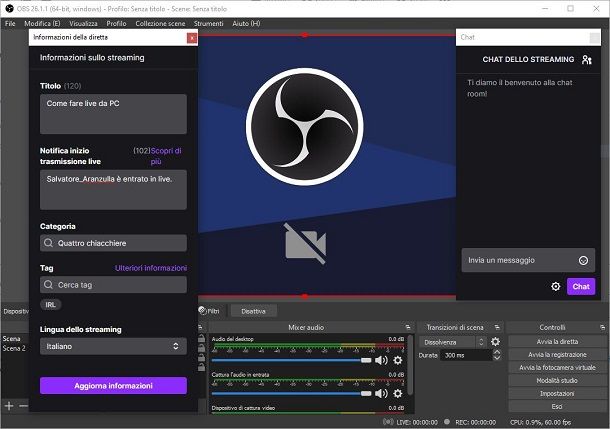This screenshot has height=429, width=610.
Task: Open the scene transition properties gear
Action: click(495, 342)
